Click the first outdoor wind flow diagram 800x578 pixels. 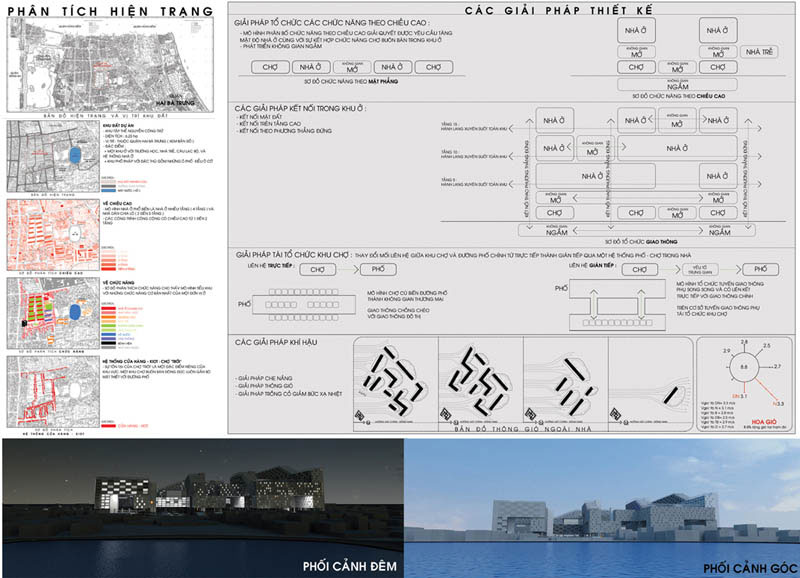tap(390, 378)
